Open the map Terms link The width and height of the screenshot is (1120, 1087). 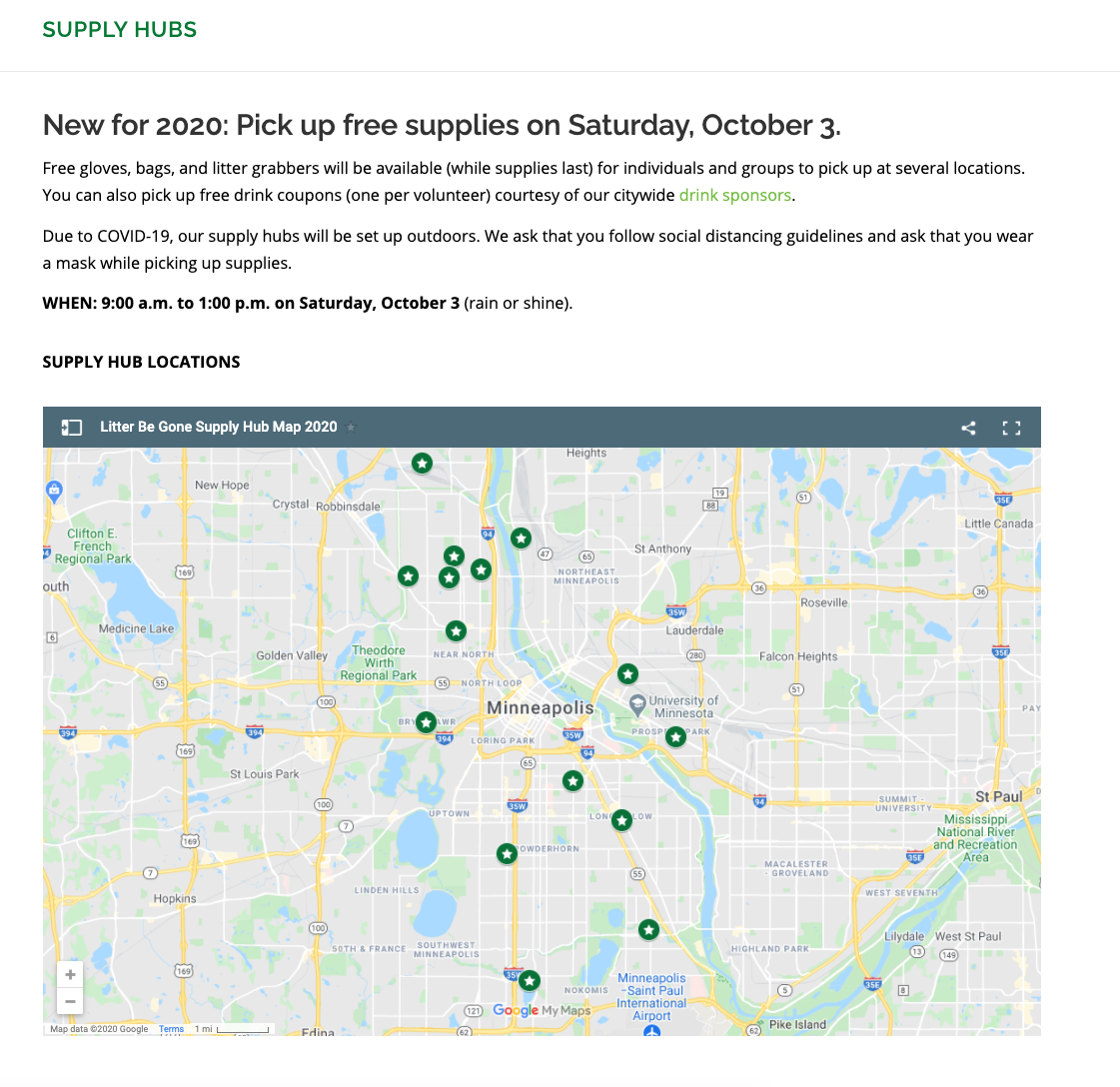[x=172, y=1029]
